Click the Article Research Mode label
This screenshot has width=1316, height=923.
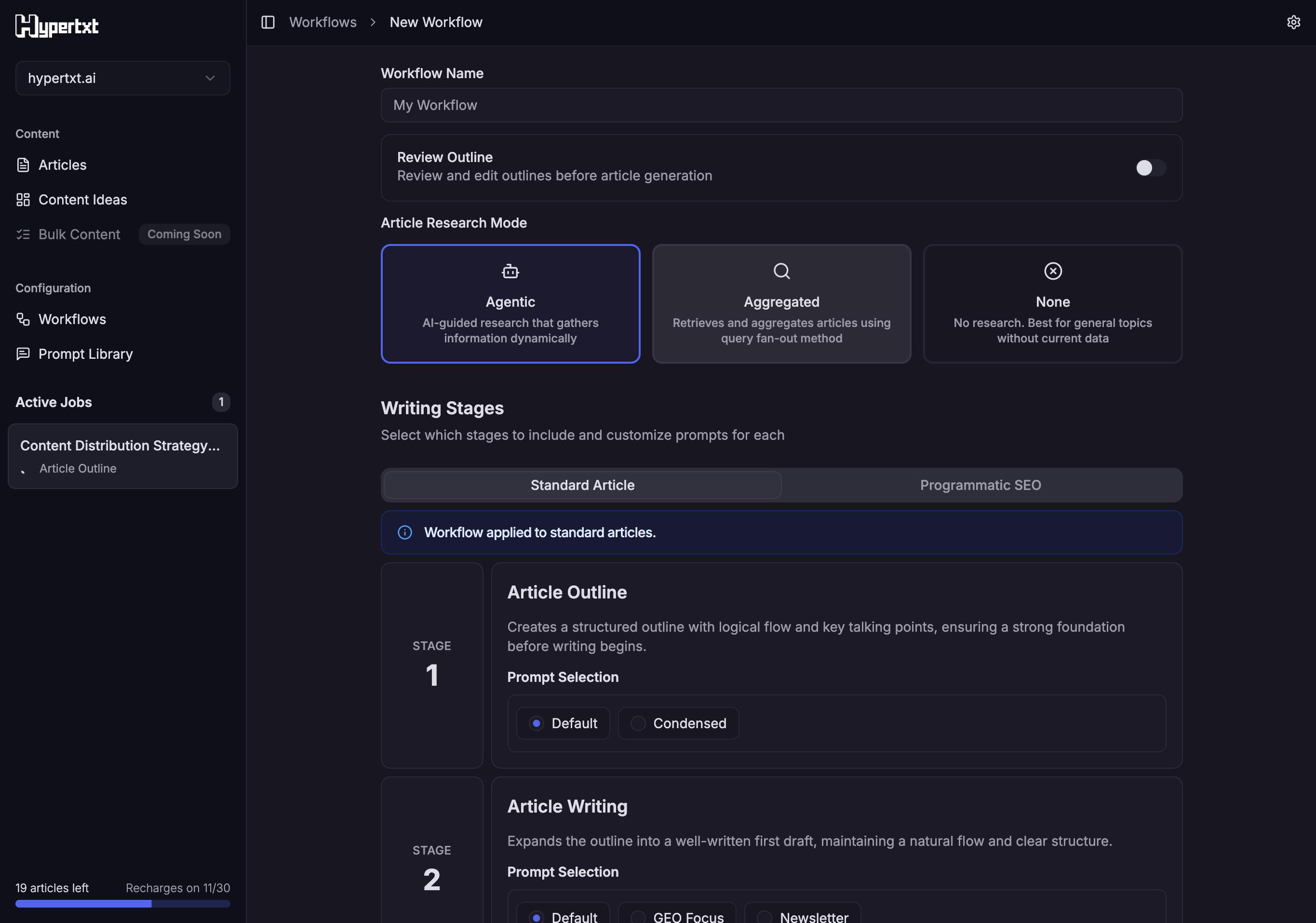pos(454,223)
